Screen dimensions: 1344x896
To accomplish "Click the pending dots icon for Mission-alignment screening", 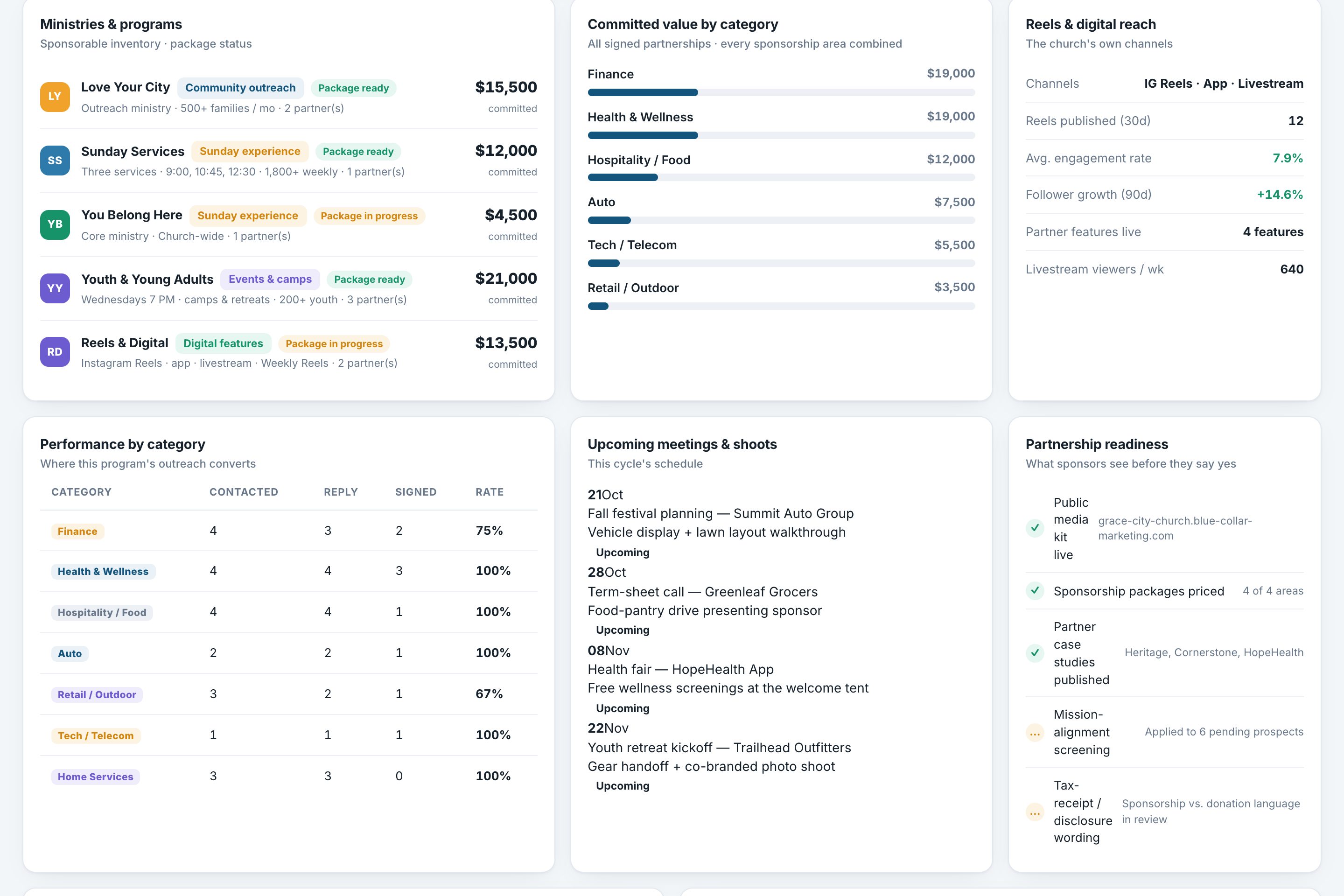I will [x=1035, y=732].
